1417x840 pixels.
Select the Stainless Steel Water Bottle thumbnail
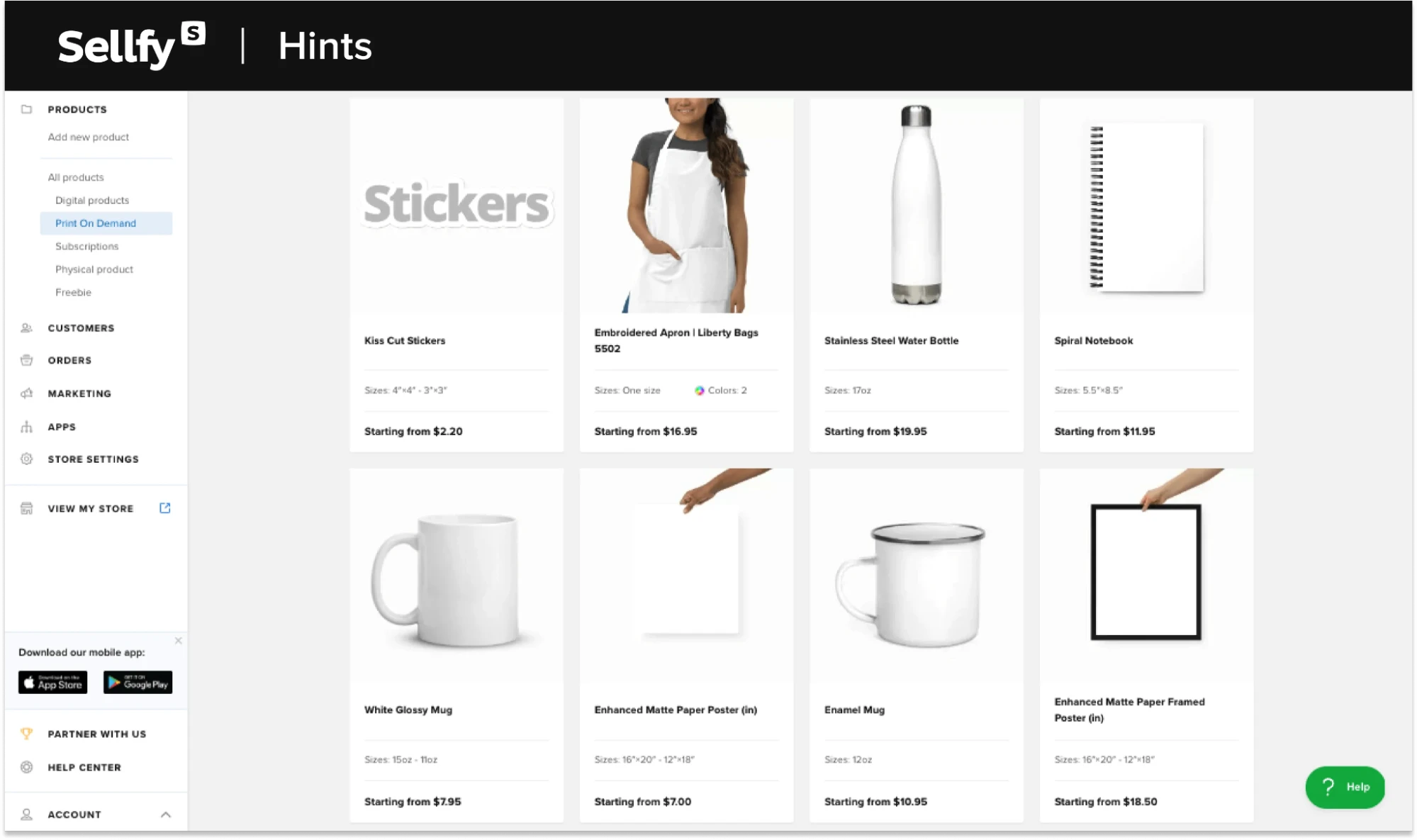[916, 206]
